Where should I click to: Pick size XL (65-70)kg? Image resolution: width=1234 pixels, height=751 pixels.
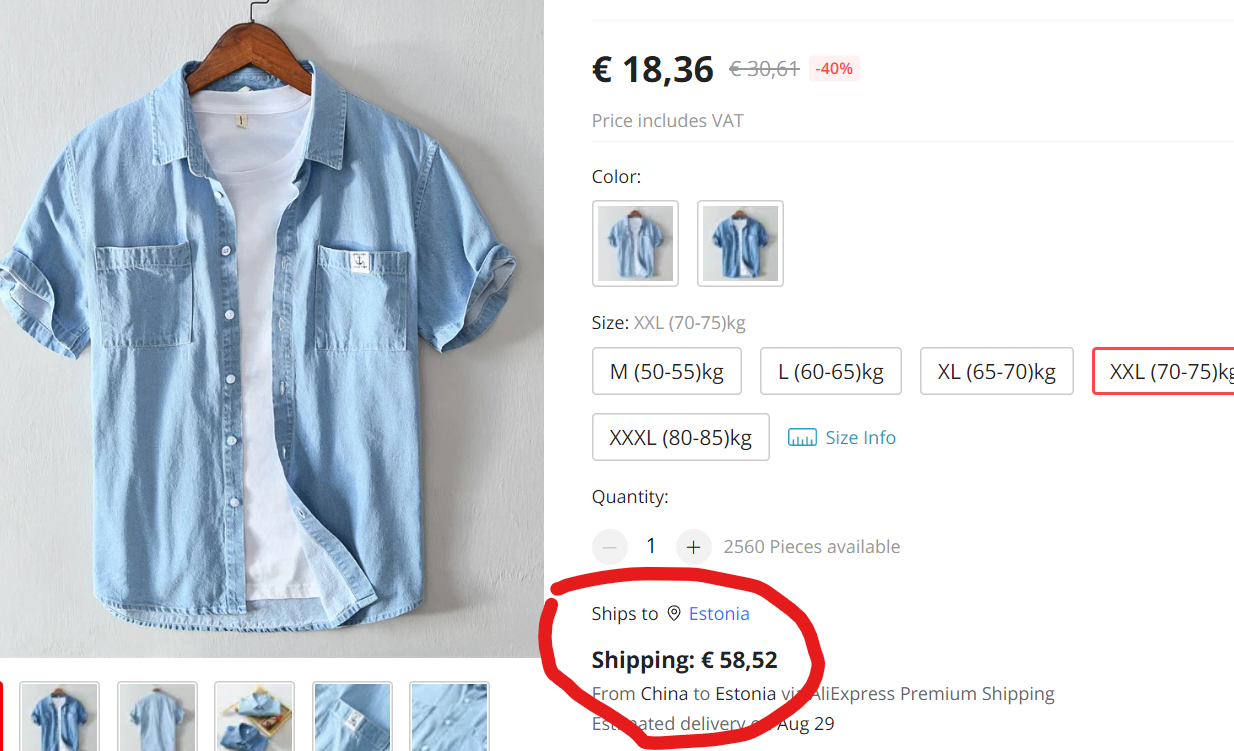click(996, 372)
